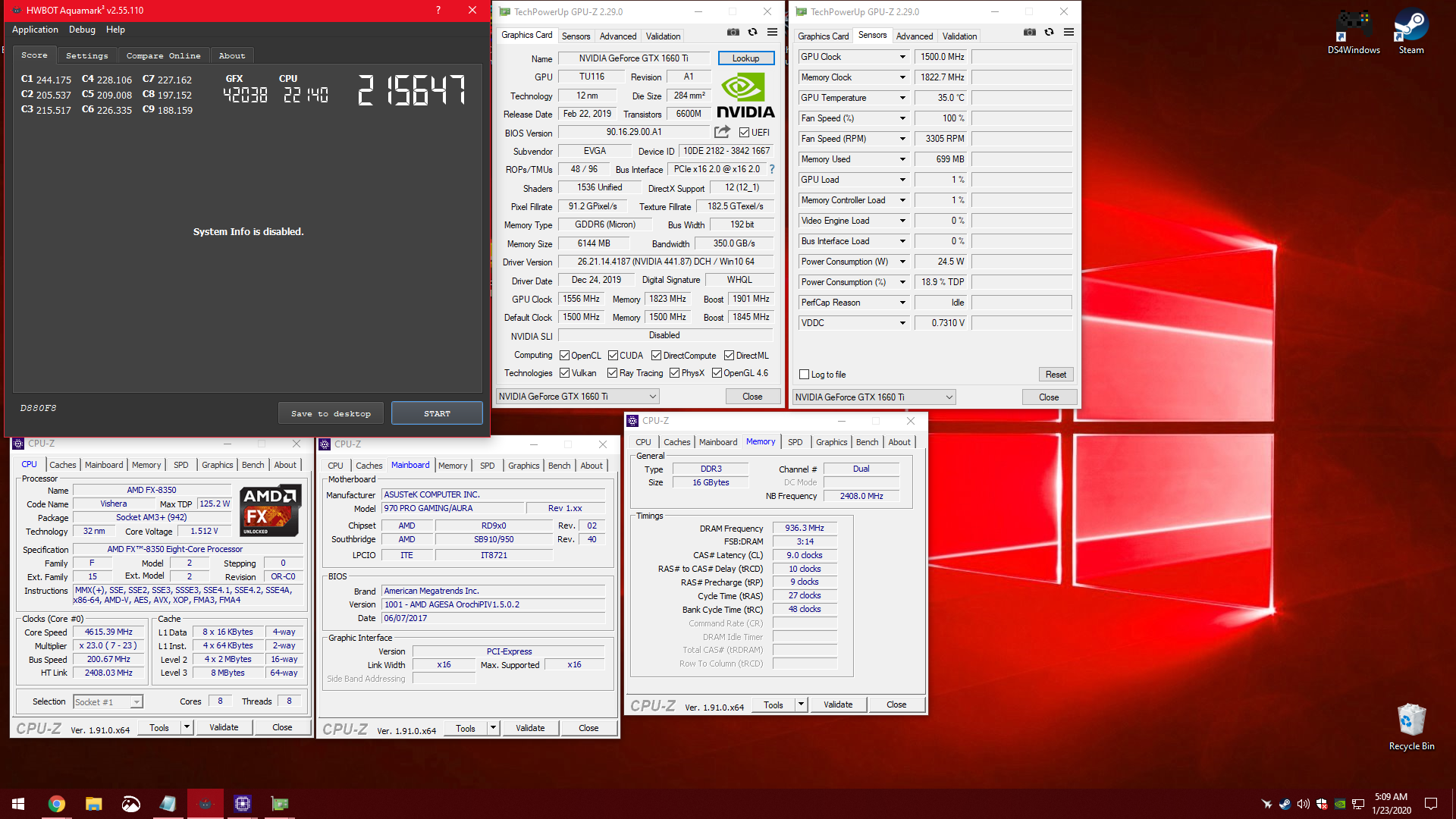Toggle the Ray Tracing checkbox

[613, 373]
